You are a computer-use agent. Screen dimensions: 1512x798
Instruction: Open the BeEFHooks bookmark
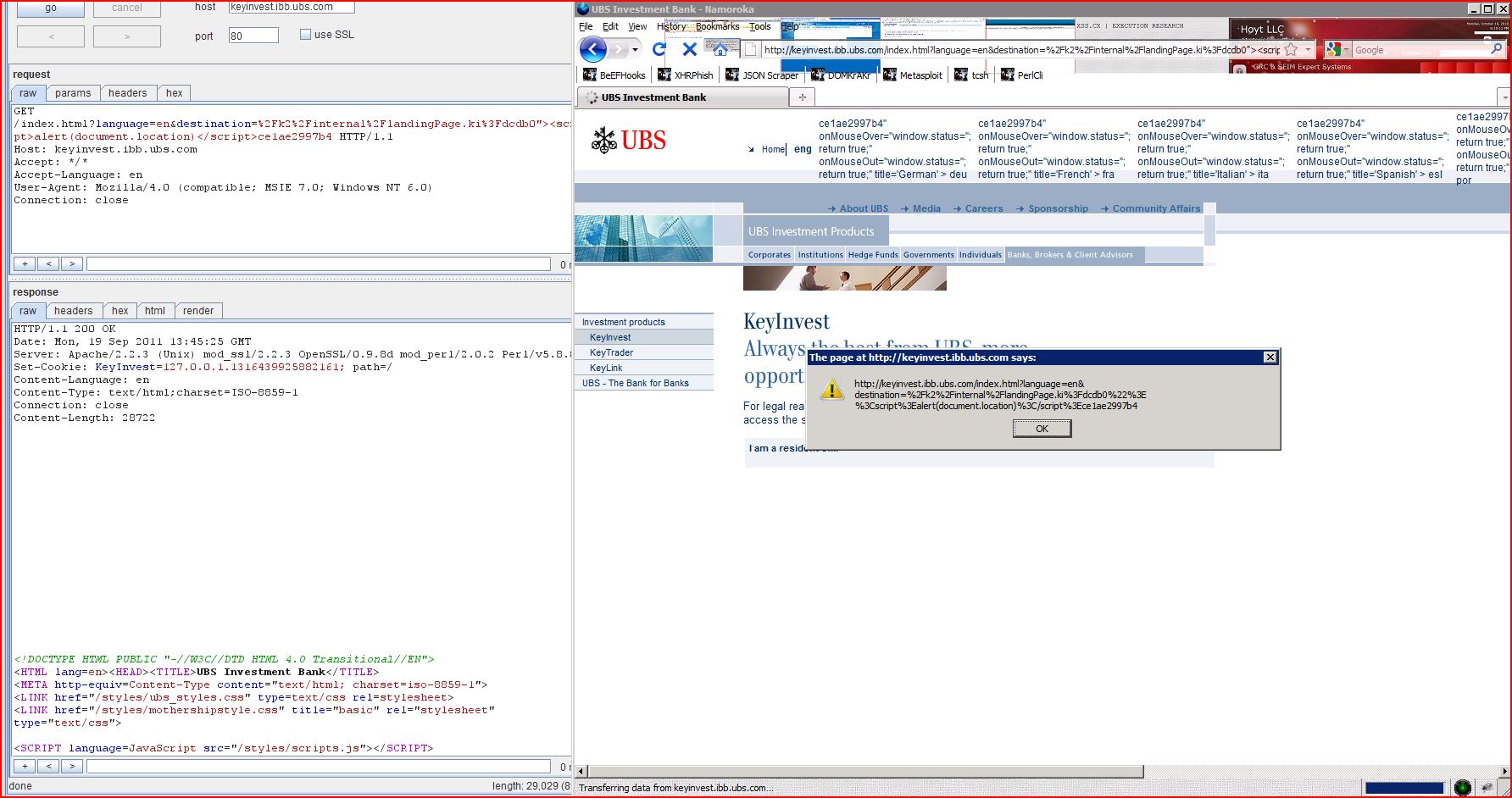(614, 75)
